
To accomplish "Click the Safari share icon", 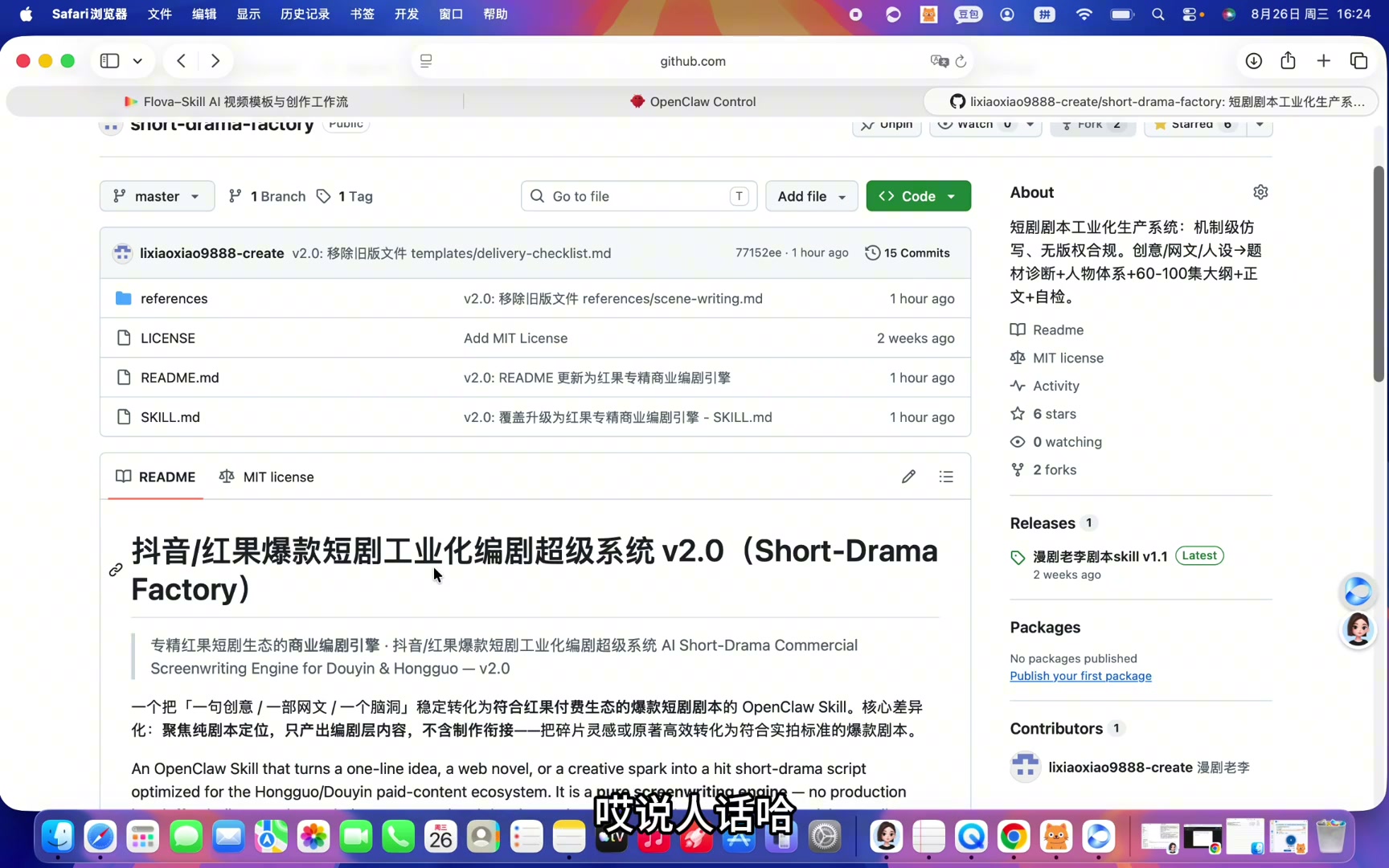I will coord(1288,60).
